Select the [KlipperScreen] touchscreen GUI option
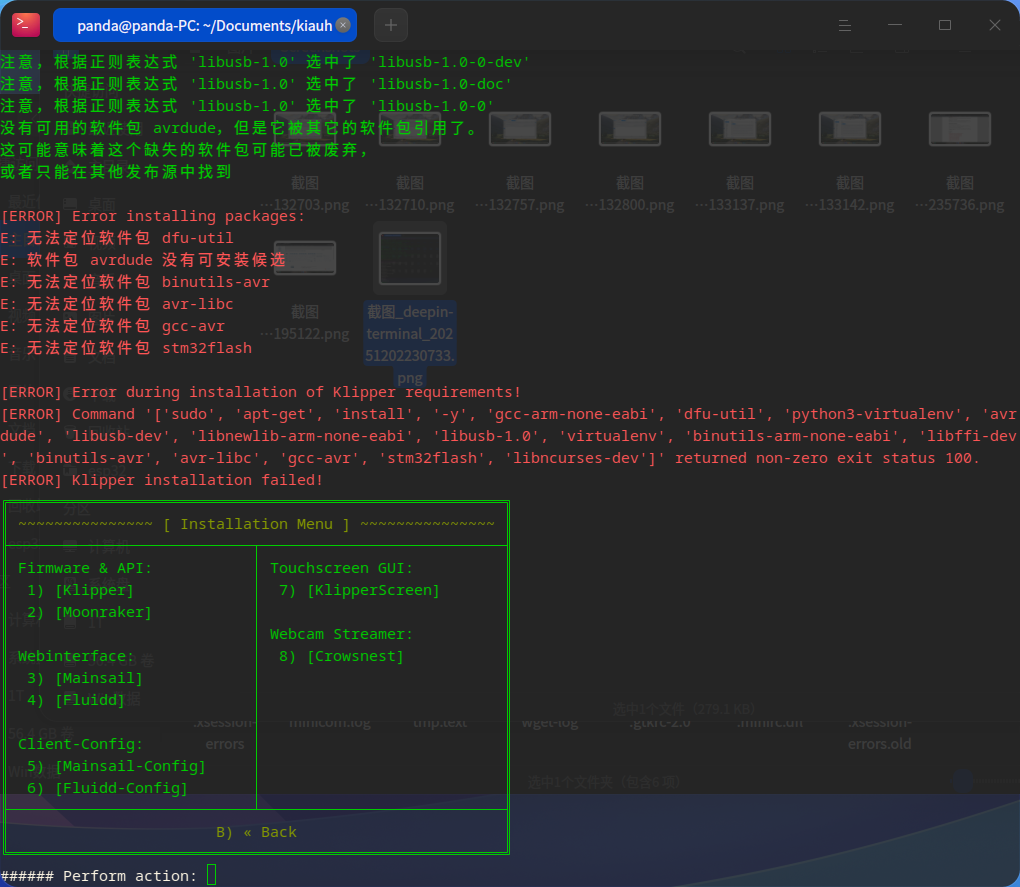Image resolution: width=1020 pixels, height=887 pixels. click(x=372, y=589)
